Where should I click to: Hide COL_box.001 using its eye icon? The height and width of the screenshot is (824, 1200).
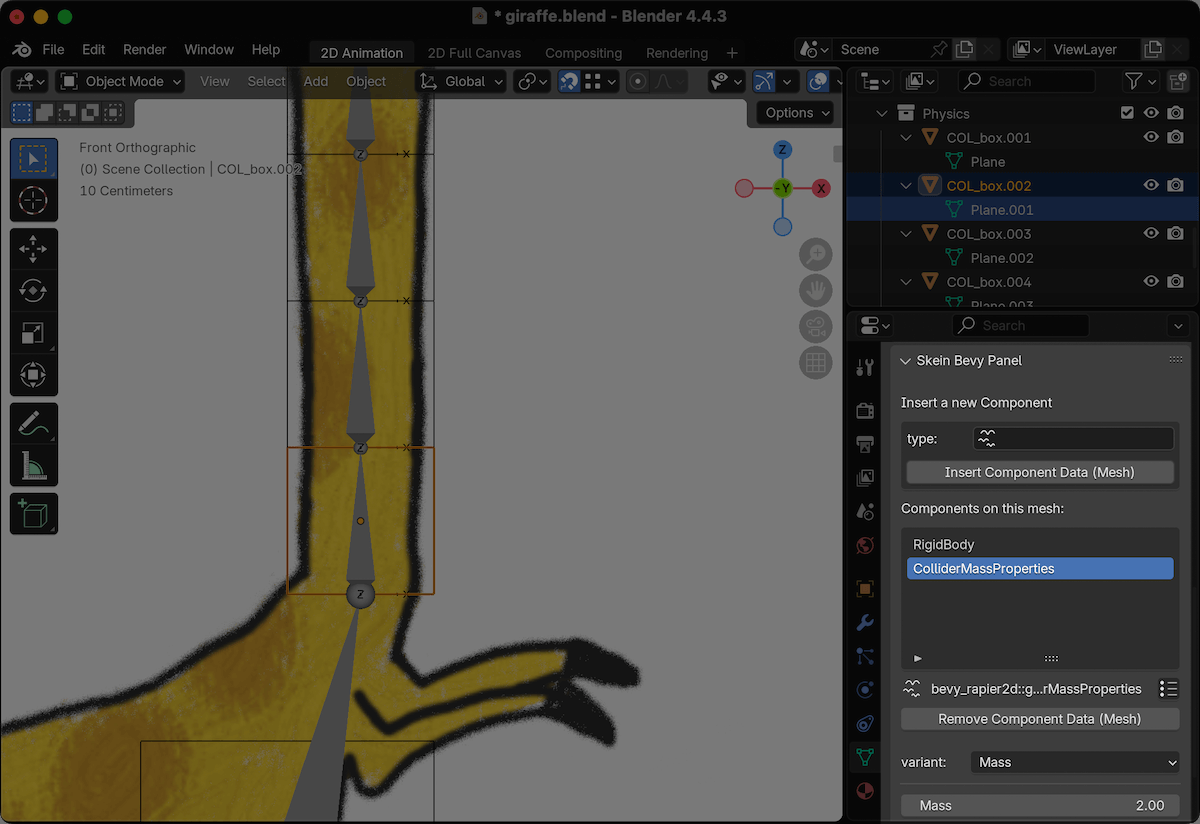coord(1150,137)
